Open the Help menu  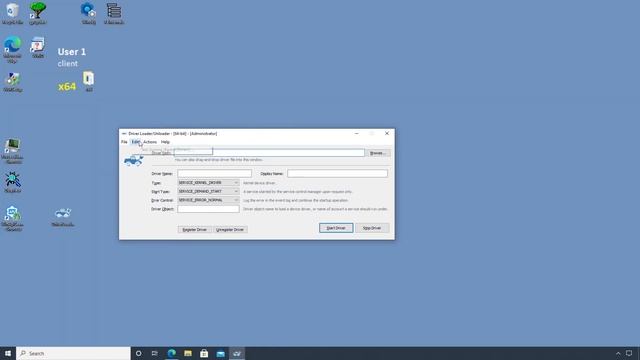tap(165, 142)
